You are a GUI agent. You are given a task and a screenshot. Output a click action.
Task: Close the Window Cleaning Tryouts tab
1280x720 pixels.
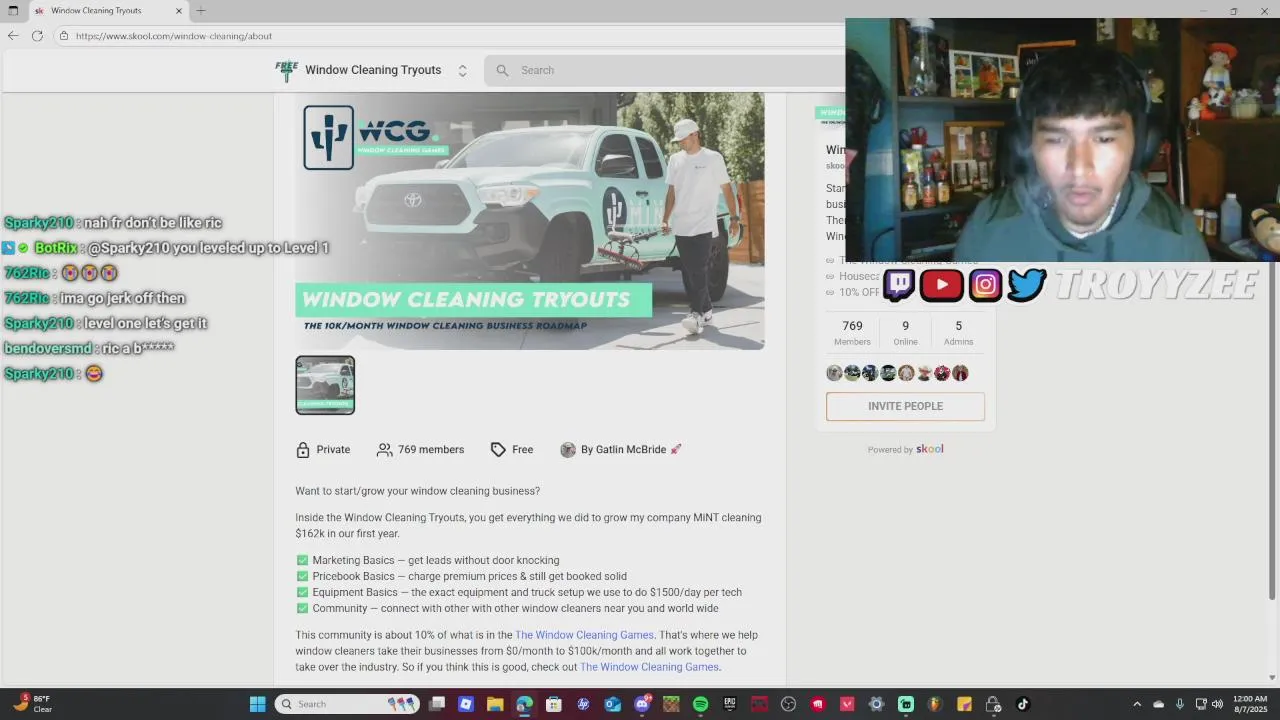(x=179, y=11)
